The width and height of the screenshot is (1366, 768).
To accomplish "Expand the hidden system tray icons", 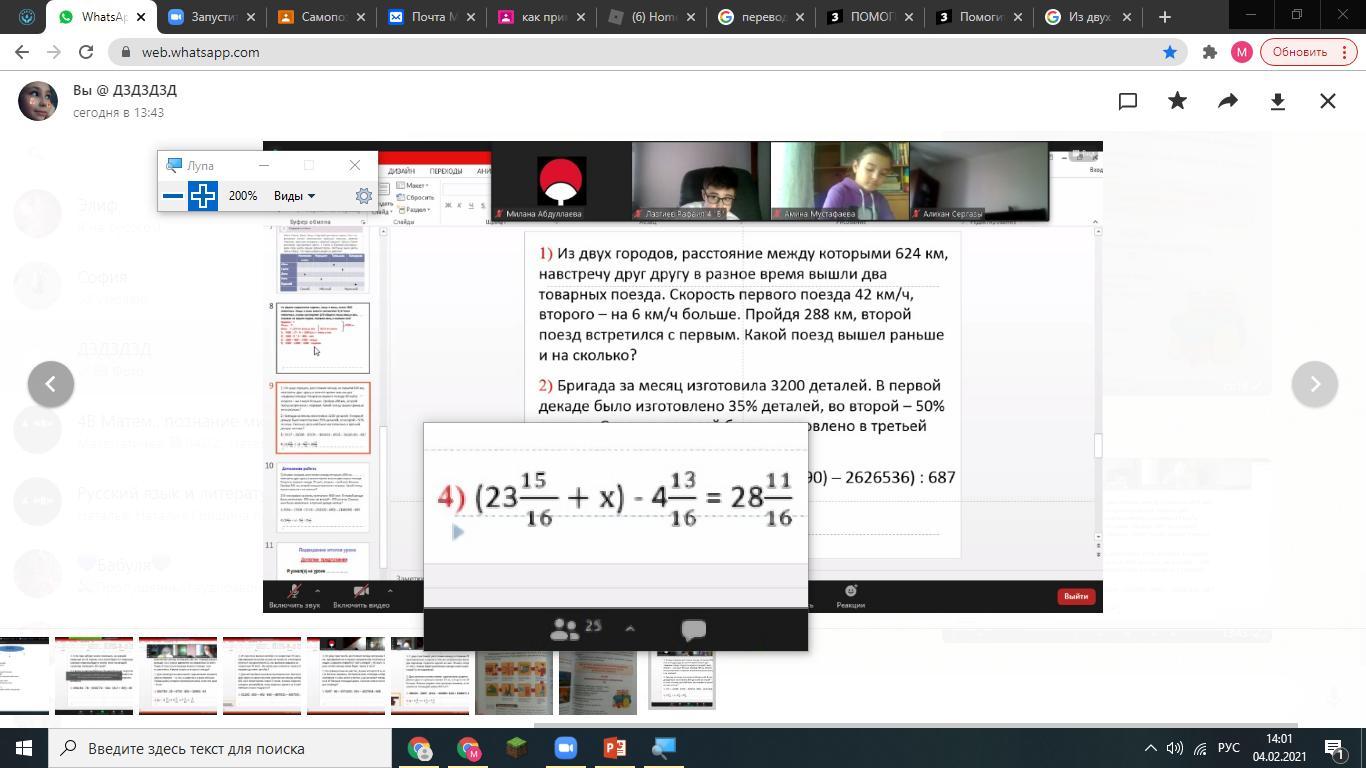I will click(1150, 748).
